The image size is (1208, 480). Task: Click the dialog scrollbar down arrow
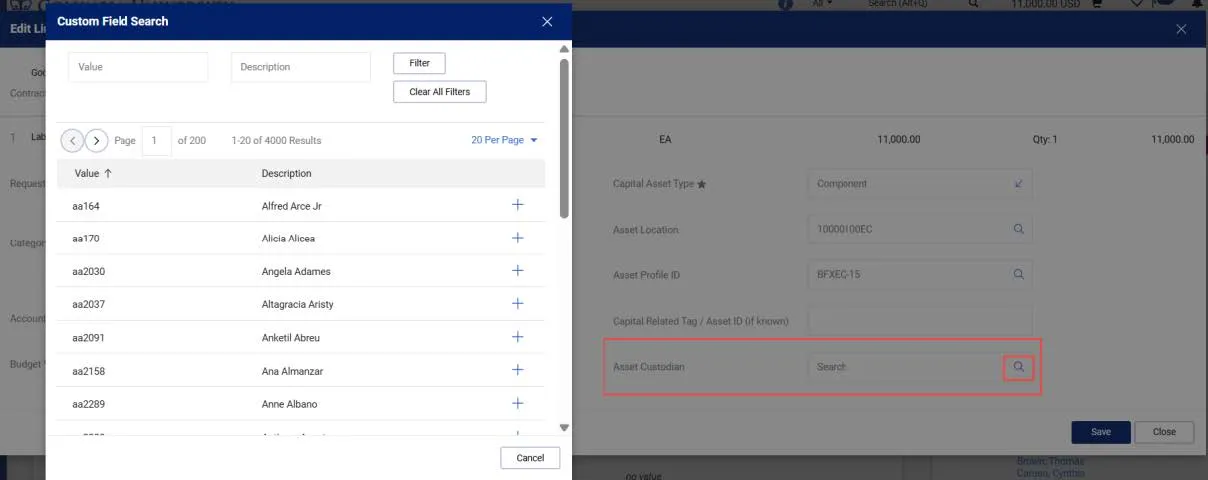click(564, 428)
